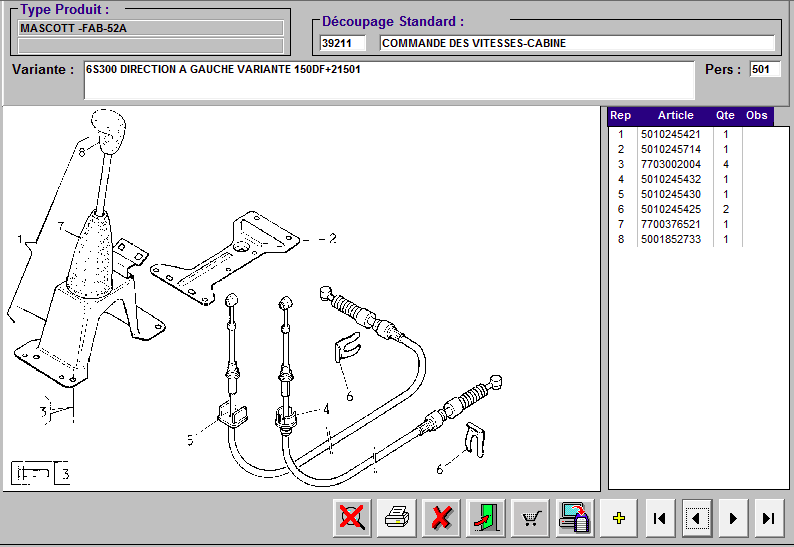The width and height of the screenshot is (794, 547).
Task: Jump to the first record
Action: (x=659, y=518)
